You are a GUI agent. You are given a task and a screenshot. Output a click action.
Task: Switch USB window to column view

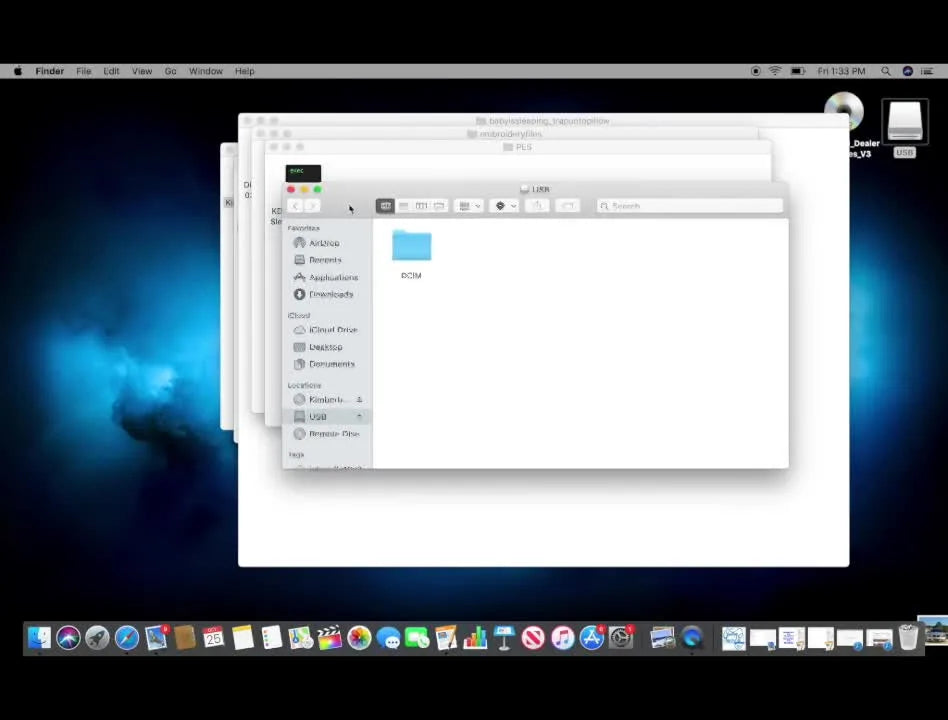point(421,206)
